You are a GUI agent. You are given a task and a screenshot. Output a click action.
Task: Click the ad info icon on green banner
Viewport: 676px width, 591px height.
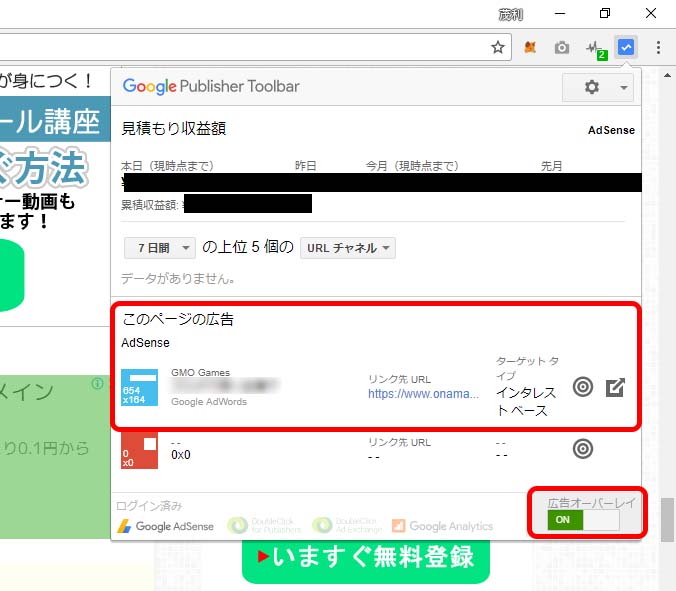(x=97, y=383)
